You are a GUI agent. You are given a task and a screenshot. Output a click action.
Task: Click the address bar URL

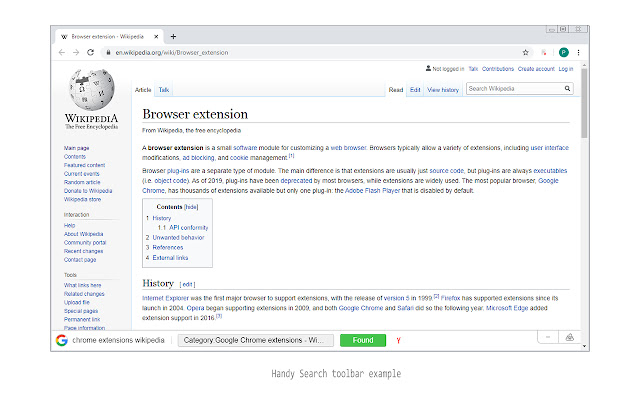coord(172,52)
